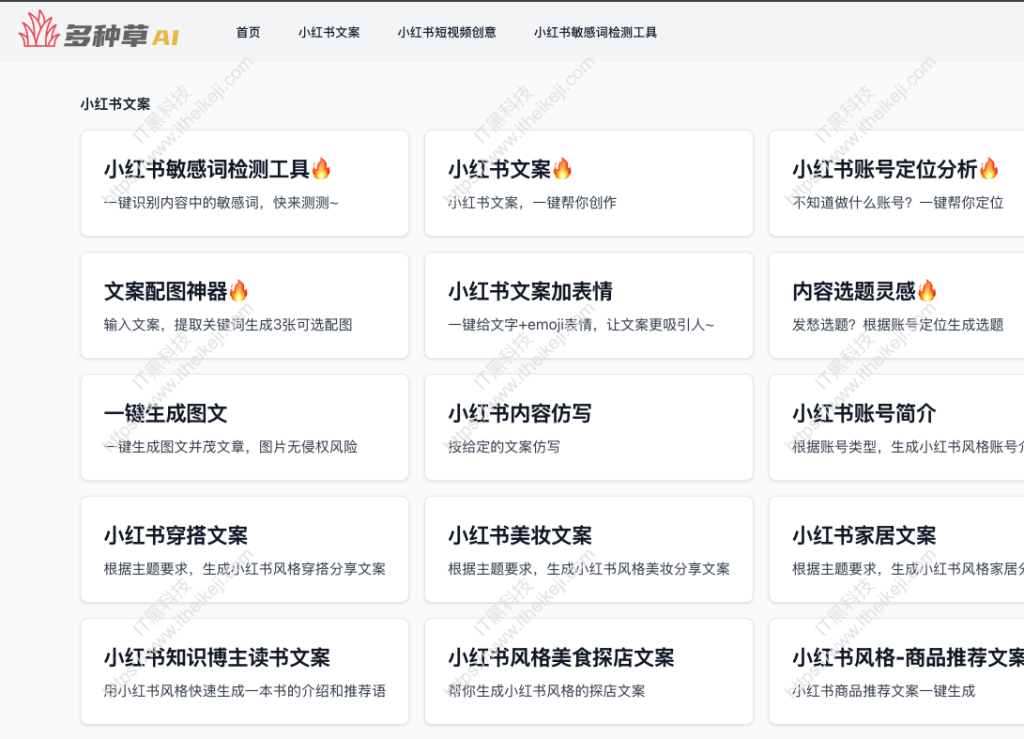Open the 首页 navigation item

coord(246,32)
